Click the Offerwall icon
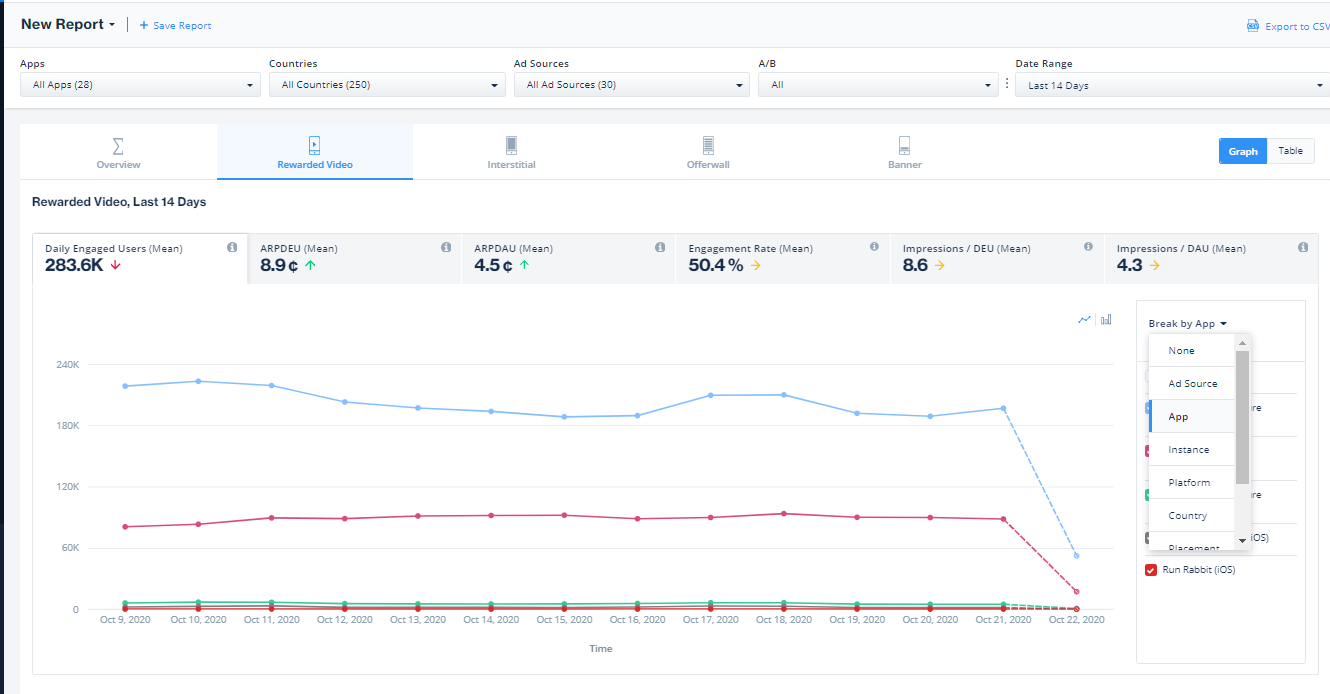Viewport: 1330px width, 694px height. click(708, 143)
